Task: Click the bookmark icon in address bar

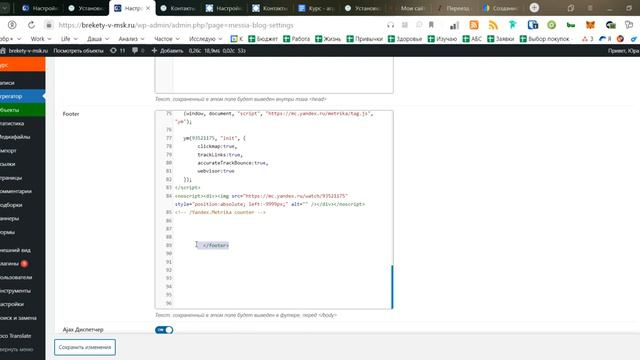Action: click(431, 25)
